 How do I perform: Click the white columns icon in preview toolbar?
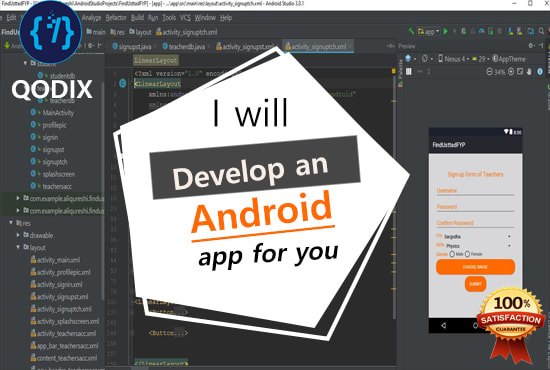(409, 72)
